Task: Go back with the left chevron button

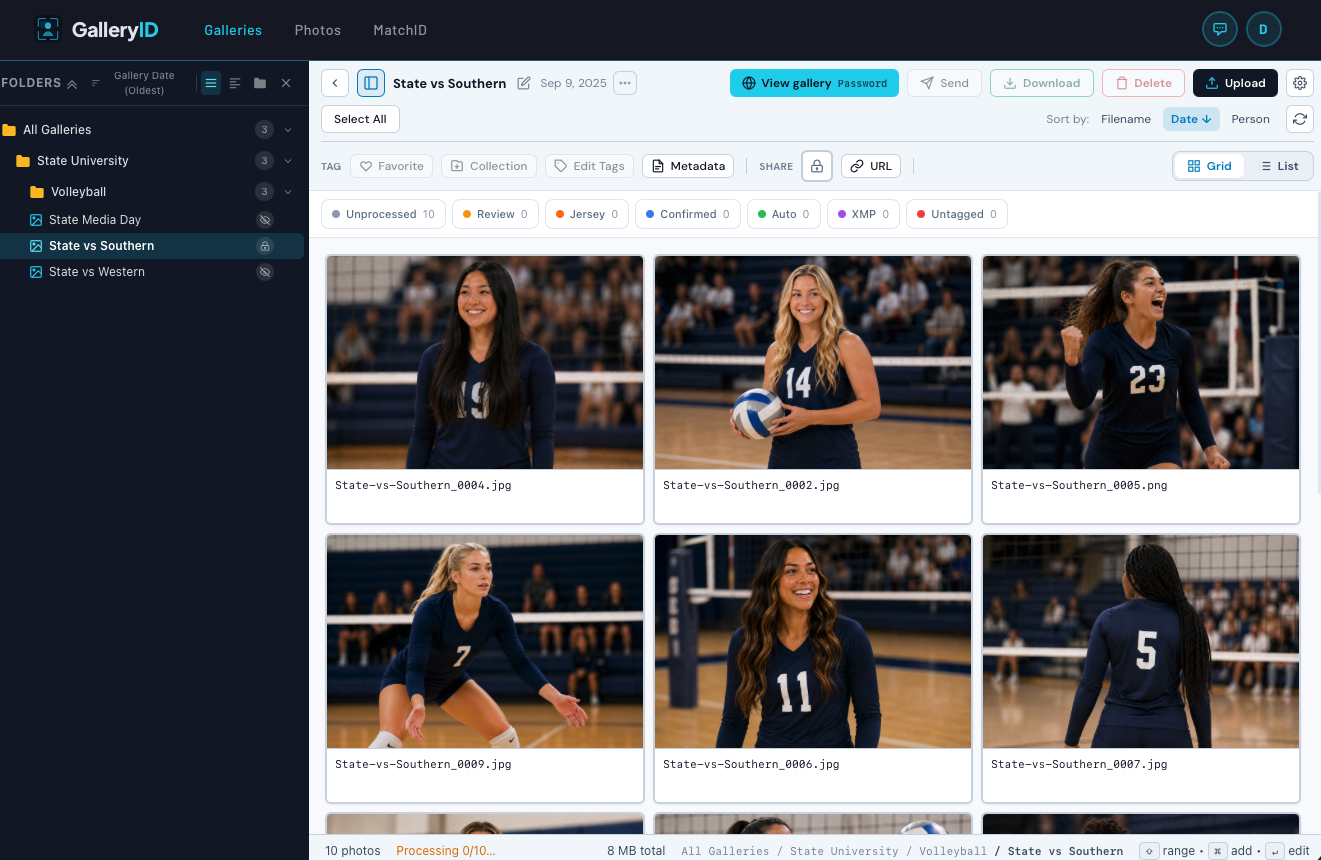Action: click(335, 83)
